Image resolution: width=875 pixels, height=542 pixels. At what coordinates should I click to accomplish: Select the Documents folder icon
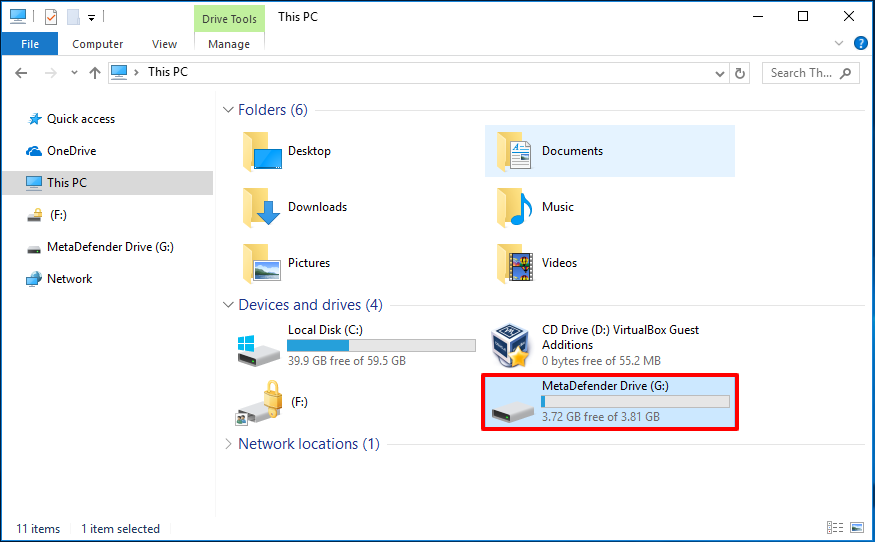click(515, 151)
